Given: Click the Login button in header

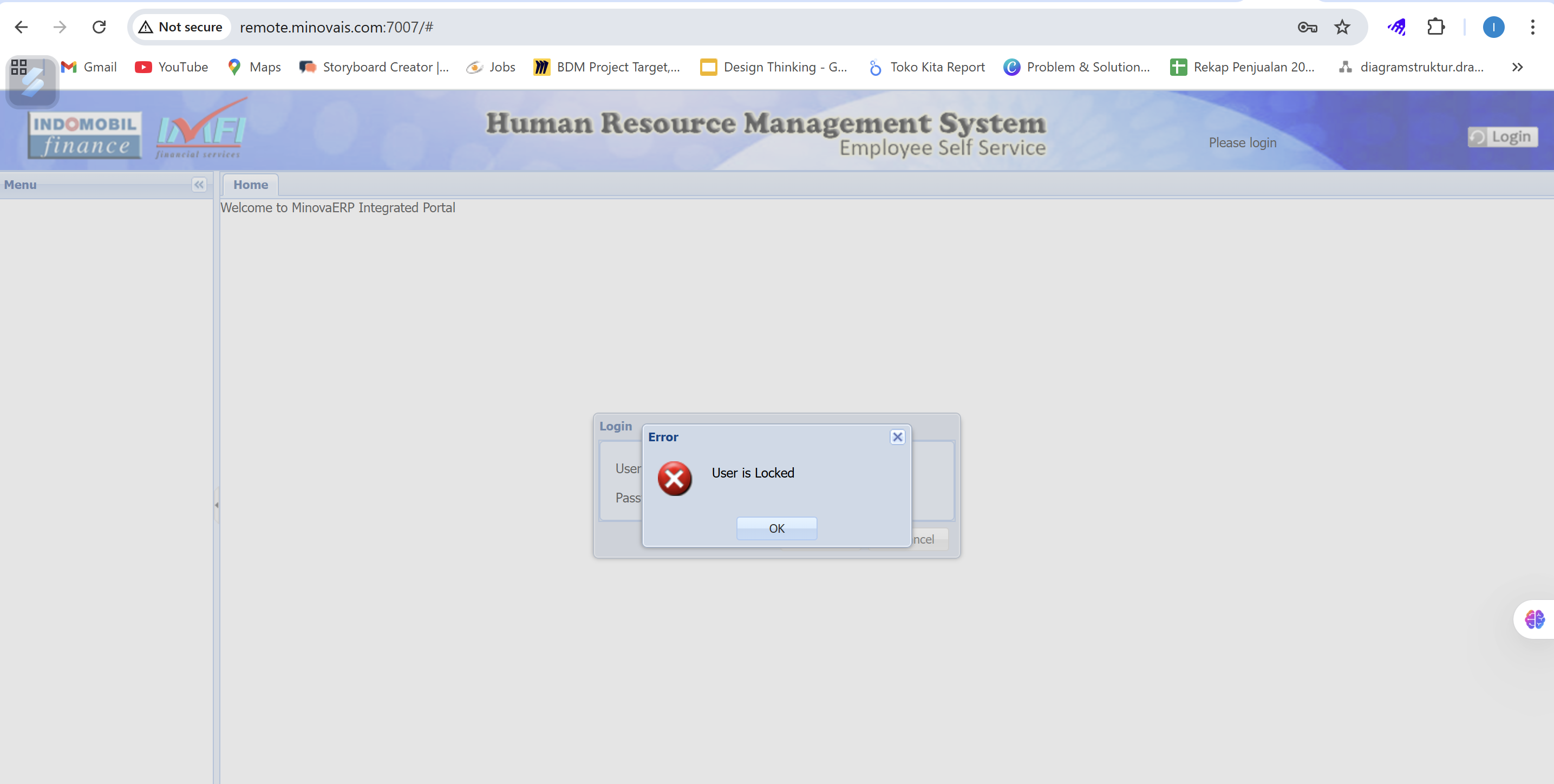Looking at the screenshot, I should point(1502,137).
